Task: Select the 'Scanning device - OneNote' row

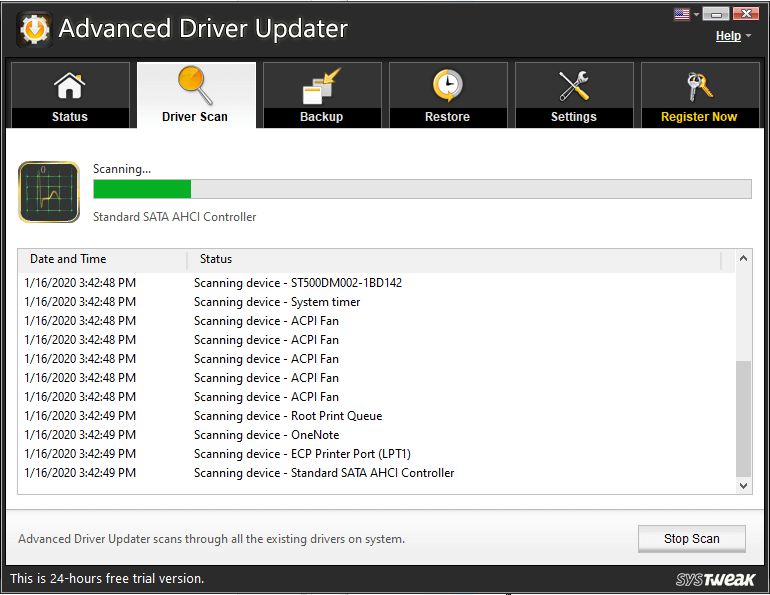Action: click(x=376, y=435)
